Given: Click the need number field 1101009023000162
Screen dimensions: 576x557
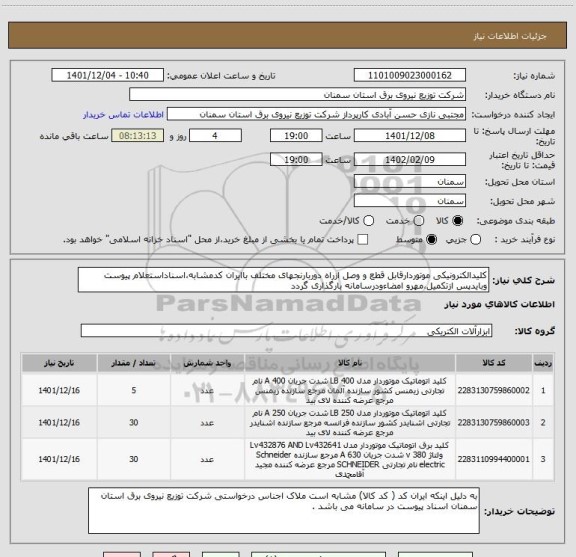Looking at the screenshot, I should click(410, 75).
